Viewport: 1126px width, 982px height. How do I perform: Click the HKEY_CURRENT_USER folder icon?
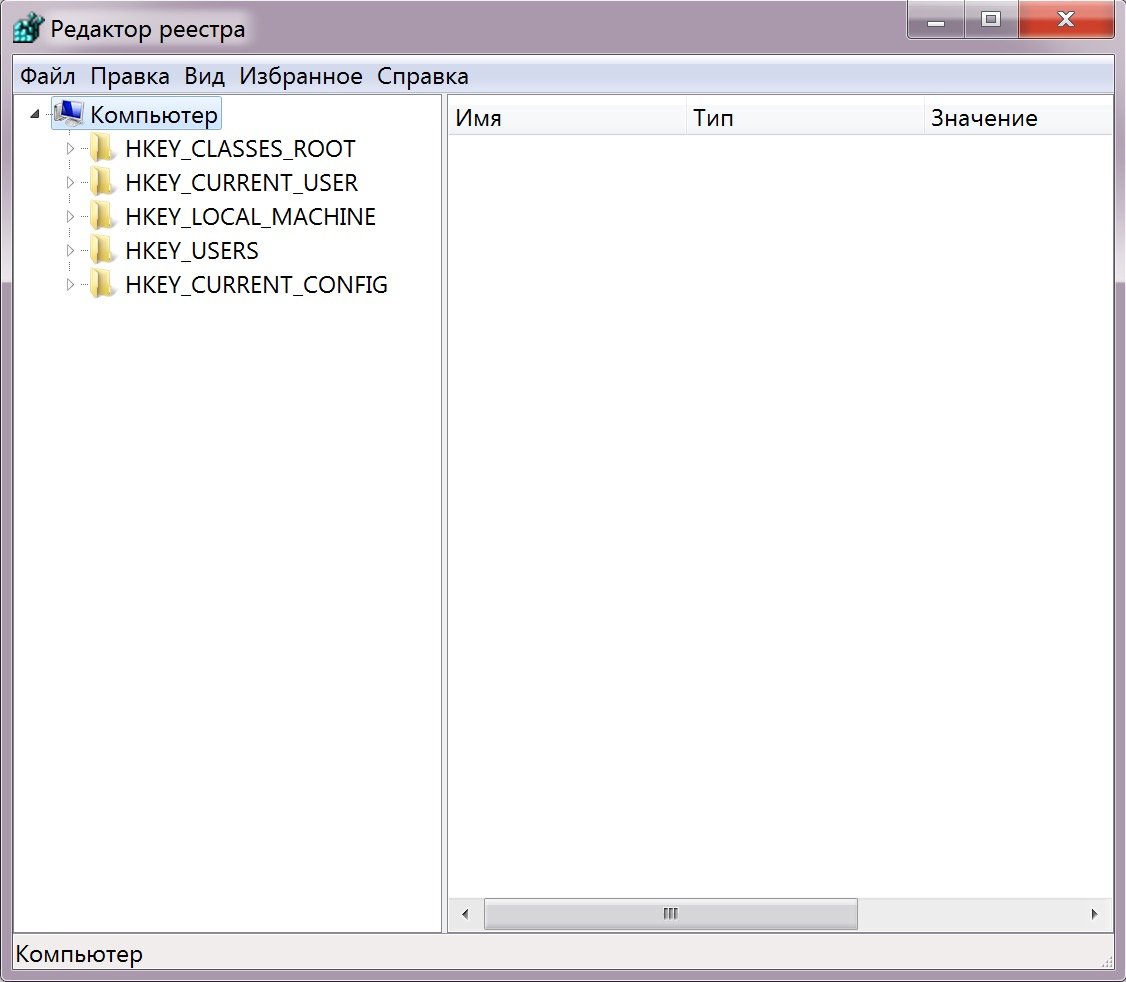click(x=102, y=182)
